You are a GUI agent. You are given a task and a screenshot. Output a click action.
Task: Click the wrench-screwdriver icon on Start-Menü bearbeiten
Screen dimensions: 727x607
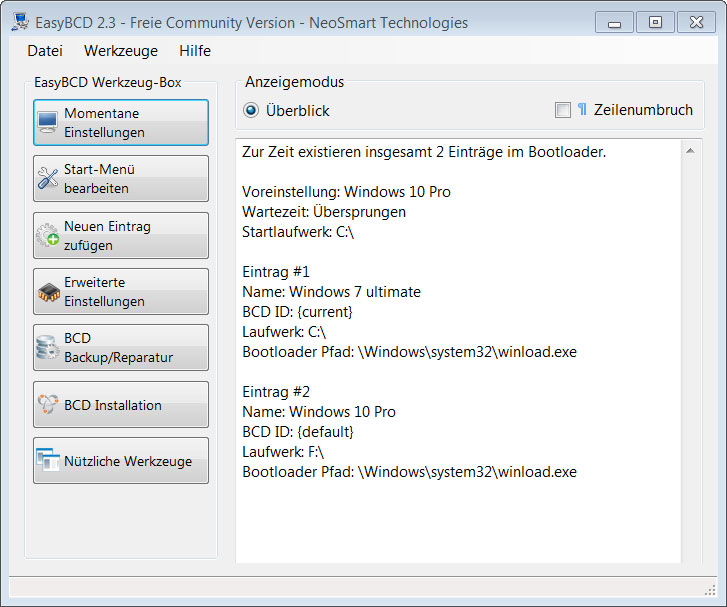point(48,178)
